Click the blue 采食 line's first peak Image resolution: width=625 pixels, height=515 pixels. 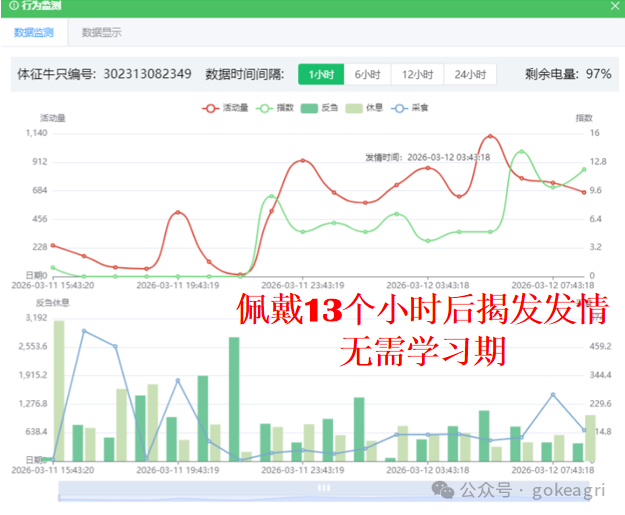click(x=84, y=331)
